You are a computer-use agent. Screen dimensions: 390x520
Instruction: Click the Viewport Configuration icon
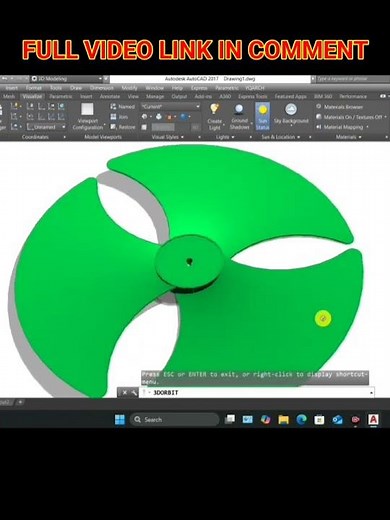[87, 109]
